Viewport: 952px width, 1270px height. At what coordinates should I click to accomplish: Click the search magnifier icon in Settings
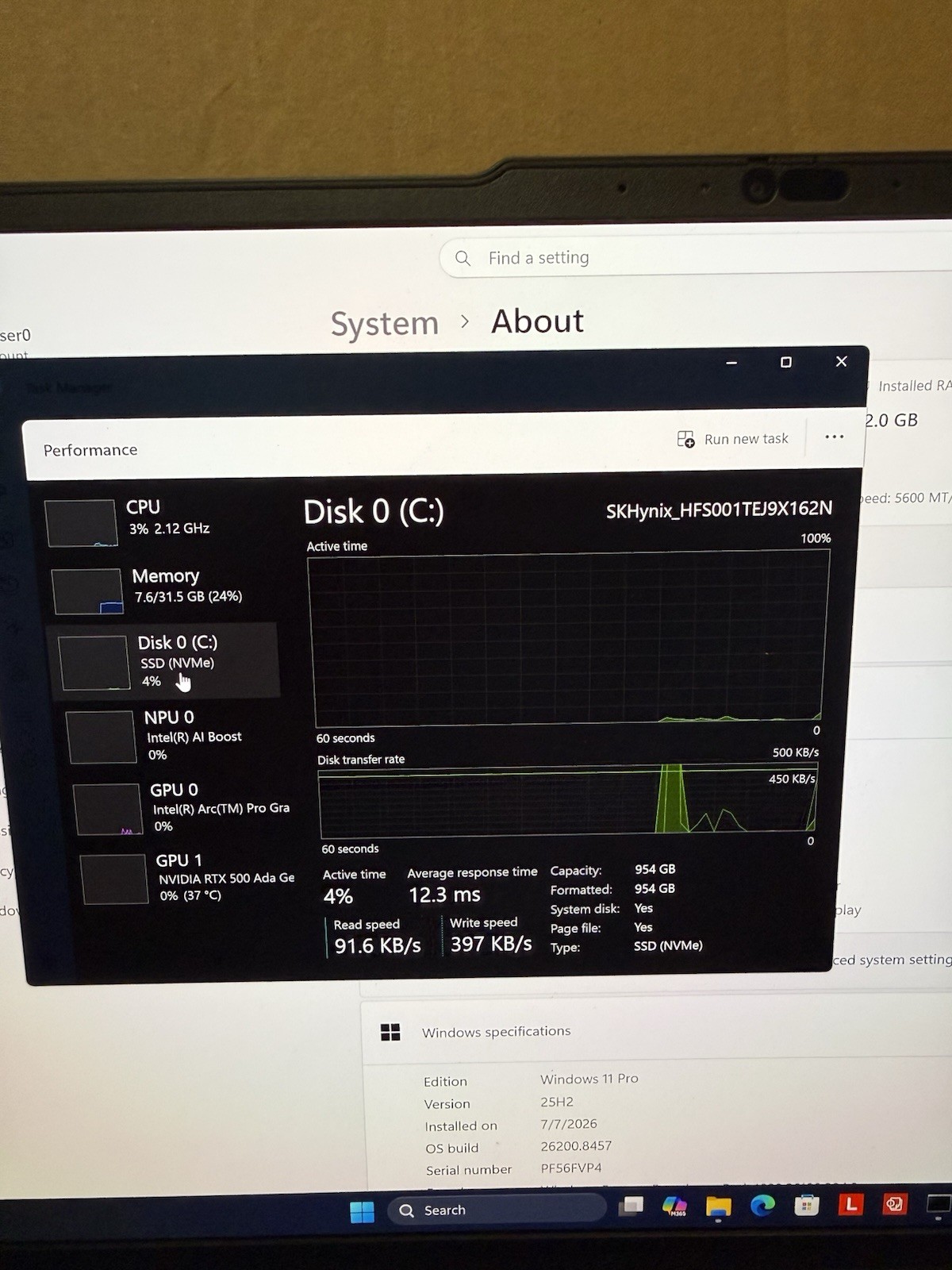(x=463, y=259)
